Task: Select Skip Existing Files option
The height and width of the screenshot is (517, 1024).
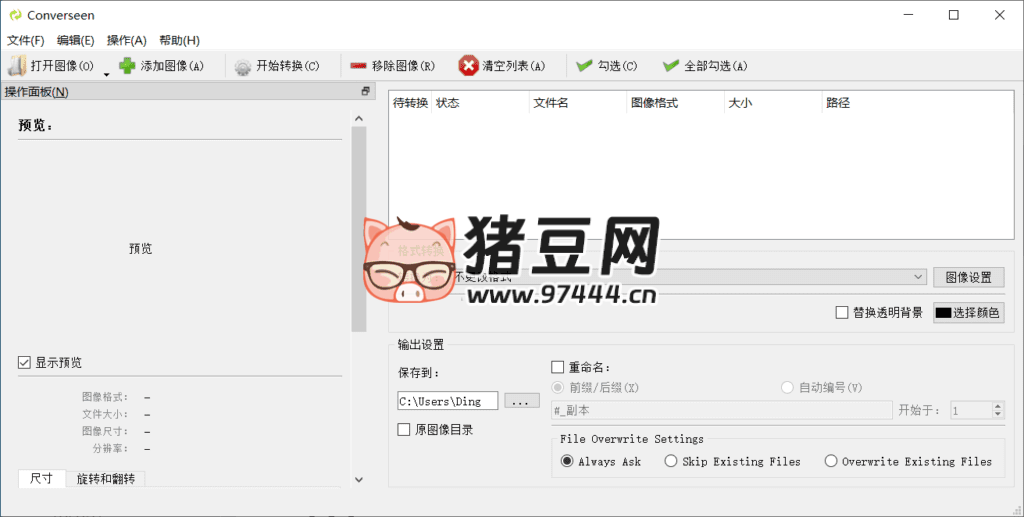Action: pos(671,462)
